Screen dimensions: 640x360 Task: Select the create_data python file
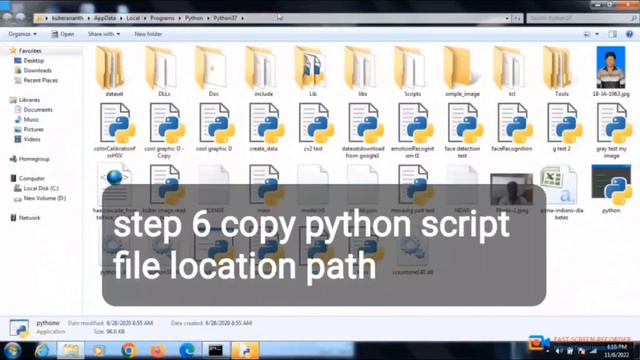click(x=264, y=128)
